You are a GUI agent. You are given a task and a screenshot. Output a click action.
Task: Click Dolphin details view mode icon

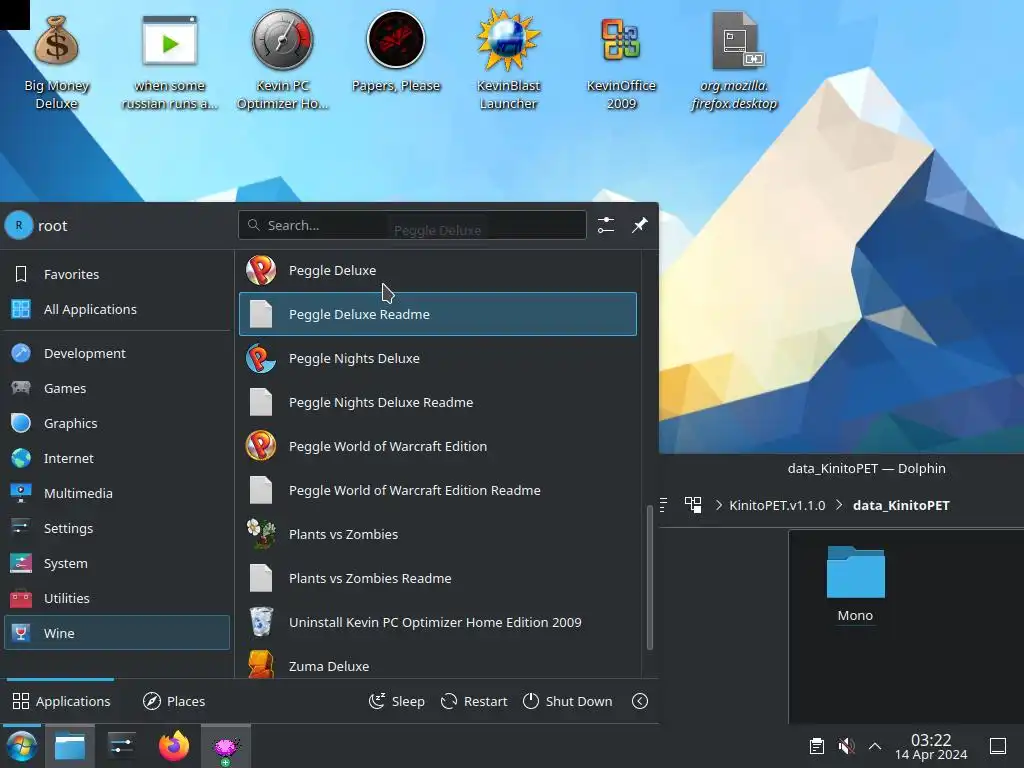(664, 505)
